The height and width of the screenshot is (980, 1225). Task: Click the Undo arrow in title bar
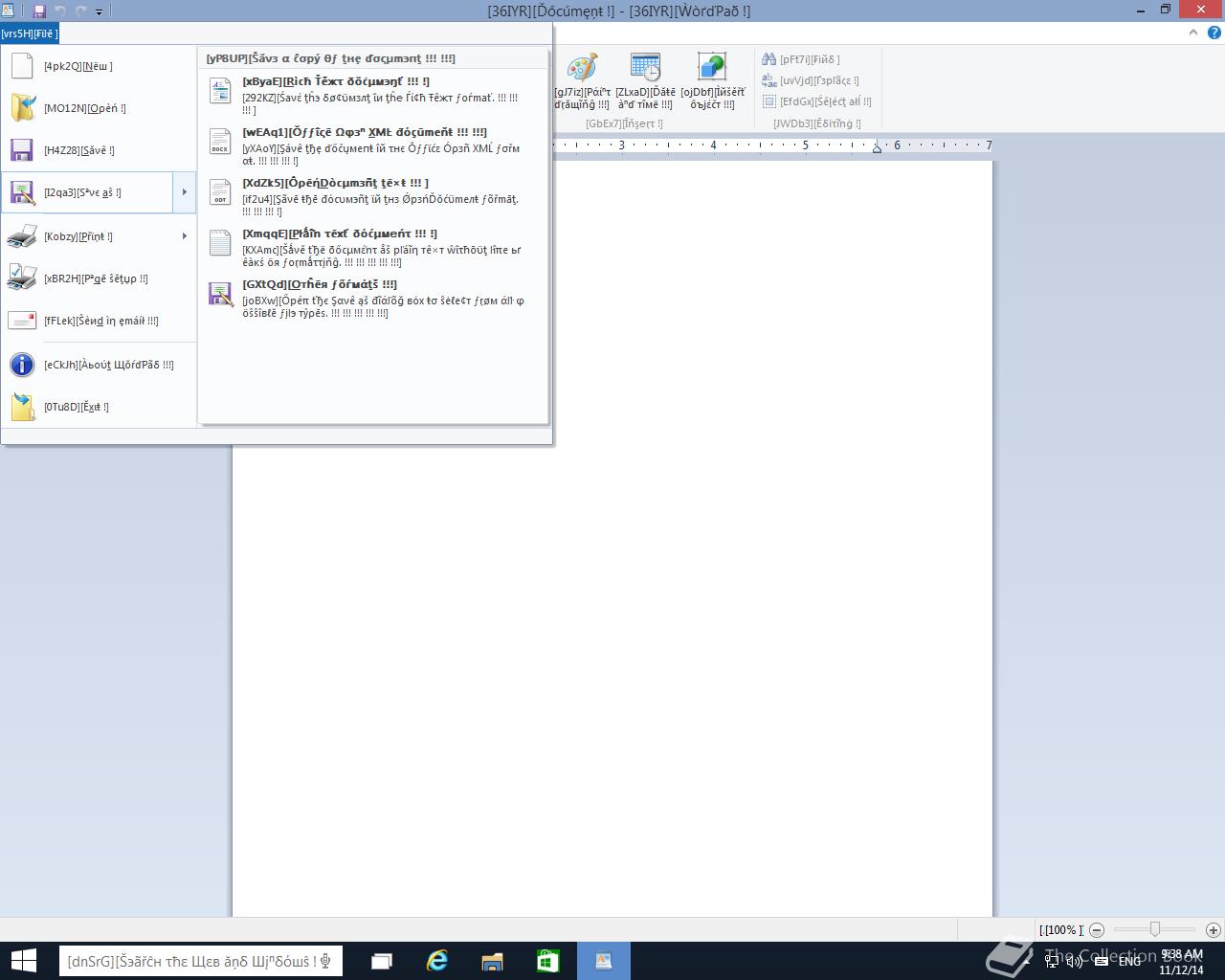click(60, 11)
